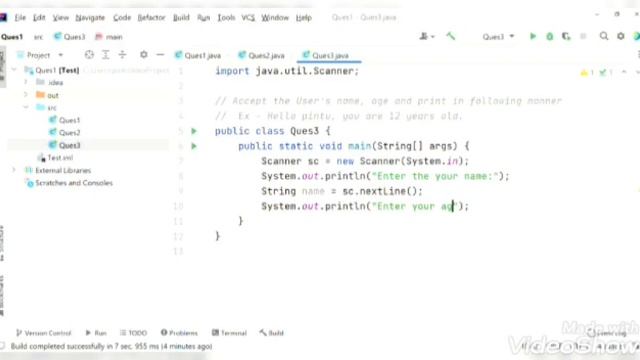Click run gutter arrow beside main method
This screenshot has height=360, width=640.
pos(194,146)
